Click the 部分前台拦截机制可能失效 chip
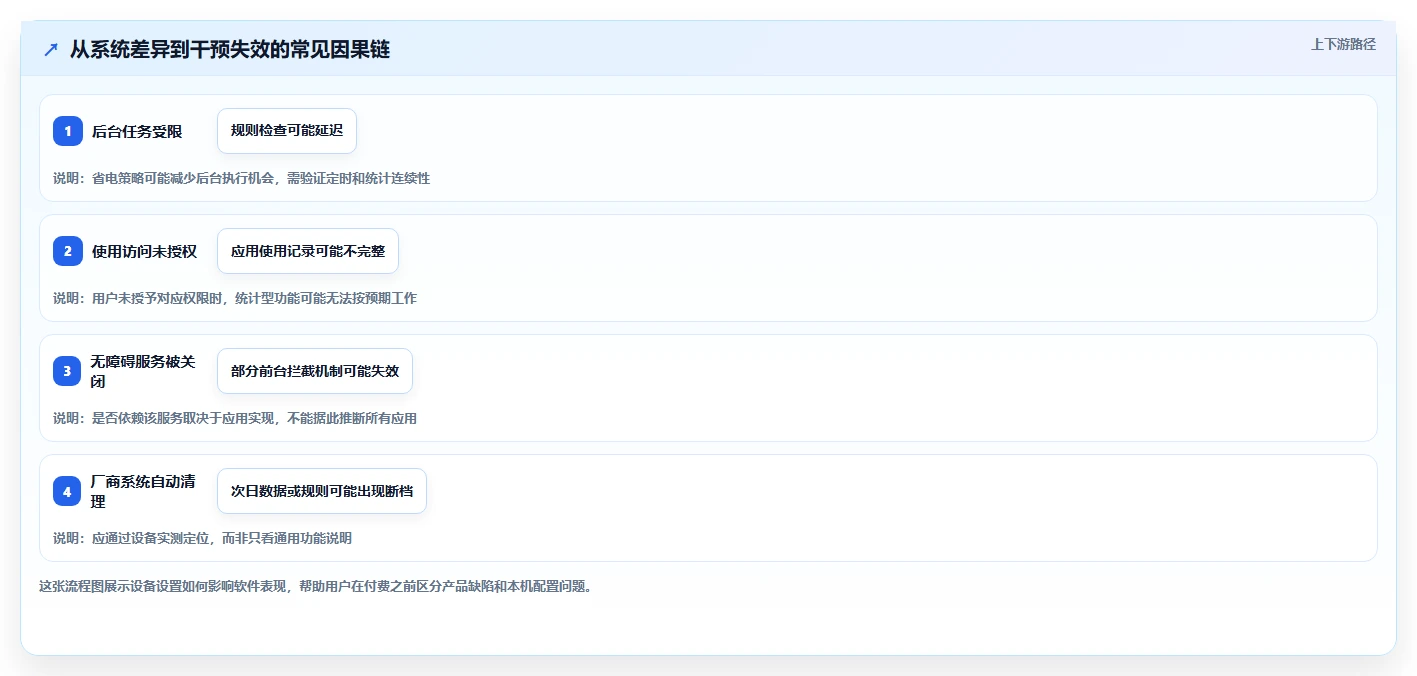The height and width of the screenshot is (676, 1417). [x=315, y=371]
